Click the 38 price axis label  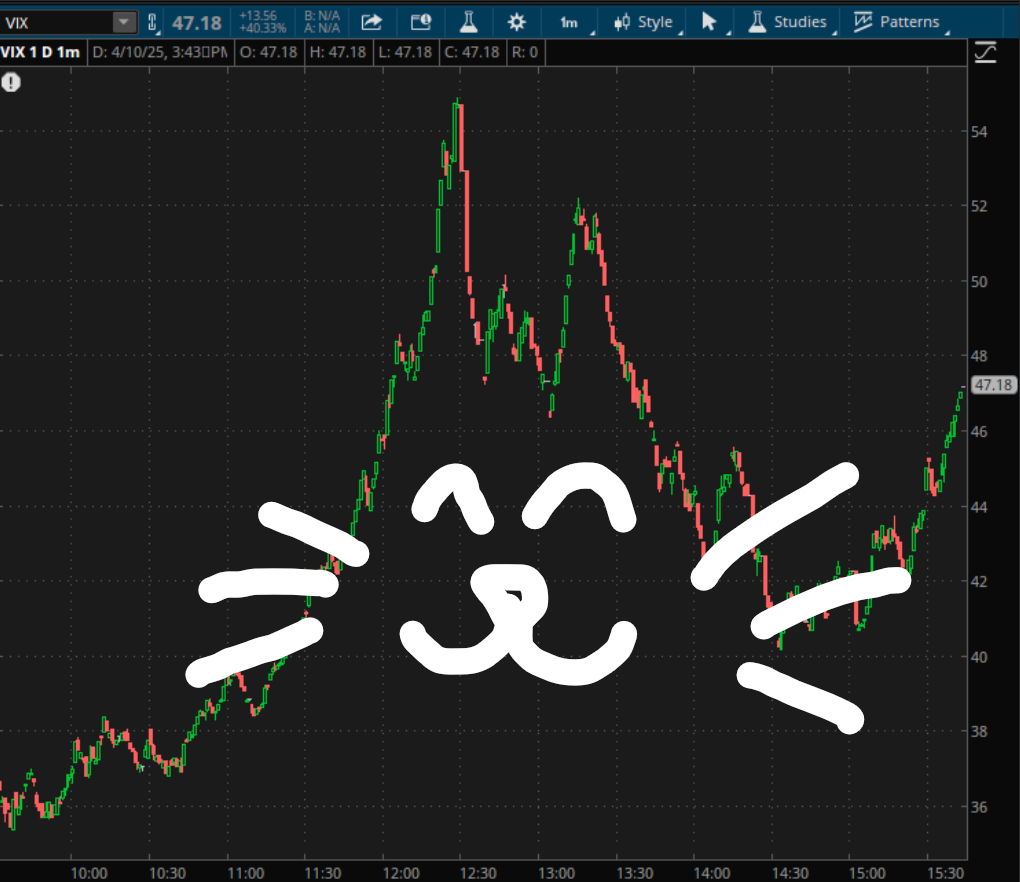[x=978, y=732]
